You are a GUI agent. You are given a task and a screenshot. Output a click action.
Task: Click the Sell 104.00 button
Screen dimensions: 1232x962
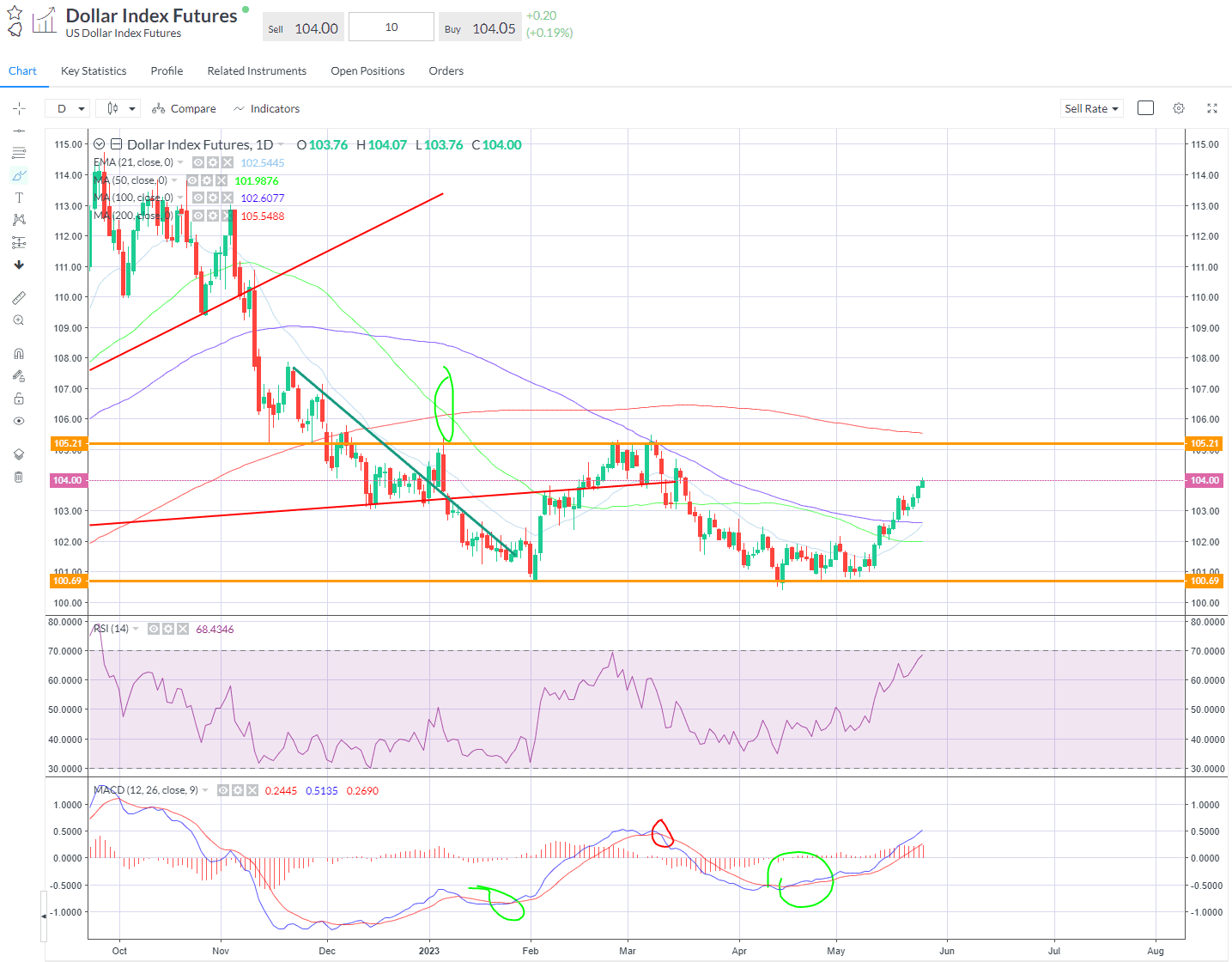click(x=303, y=27)
